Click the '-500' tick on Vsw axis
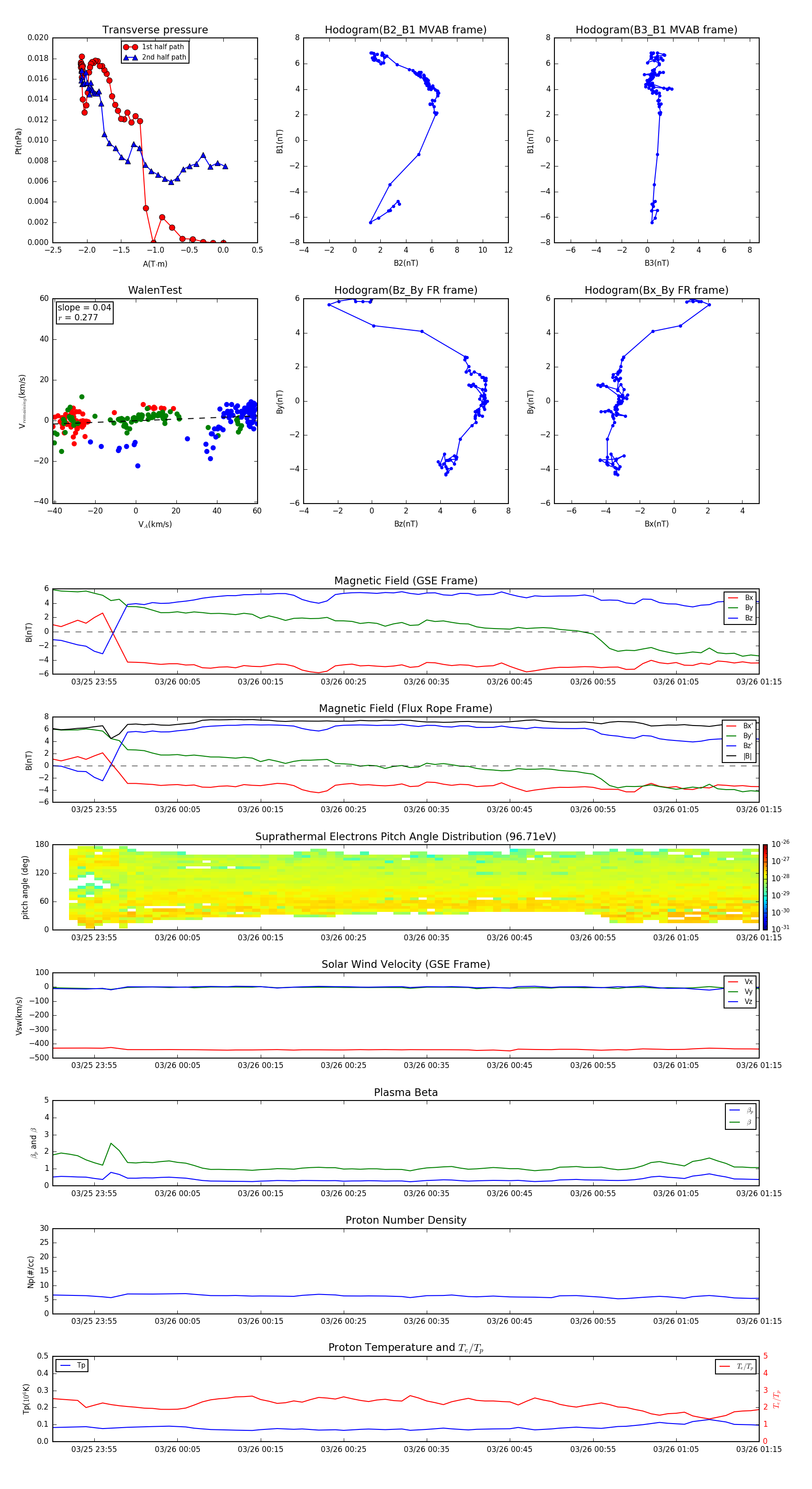Image resolution: width=812 pixels, height=1489 pixels. point(40,1058)
